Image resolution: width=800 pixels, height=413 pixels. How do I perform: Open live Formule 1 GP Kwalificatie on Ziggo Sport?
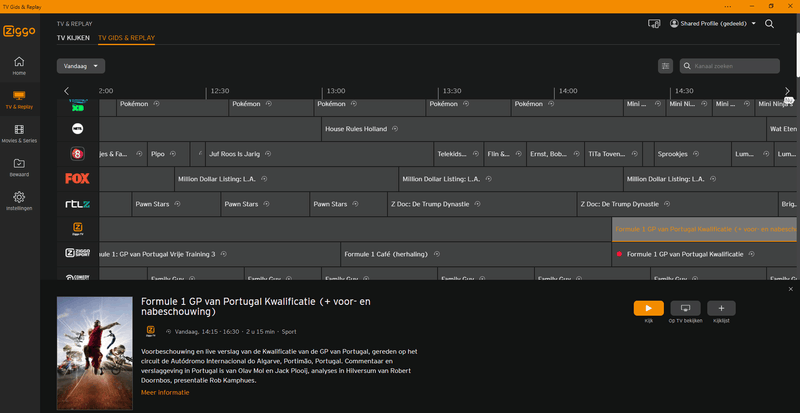tap(704, 254)
